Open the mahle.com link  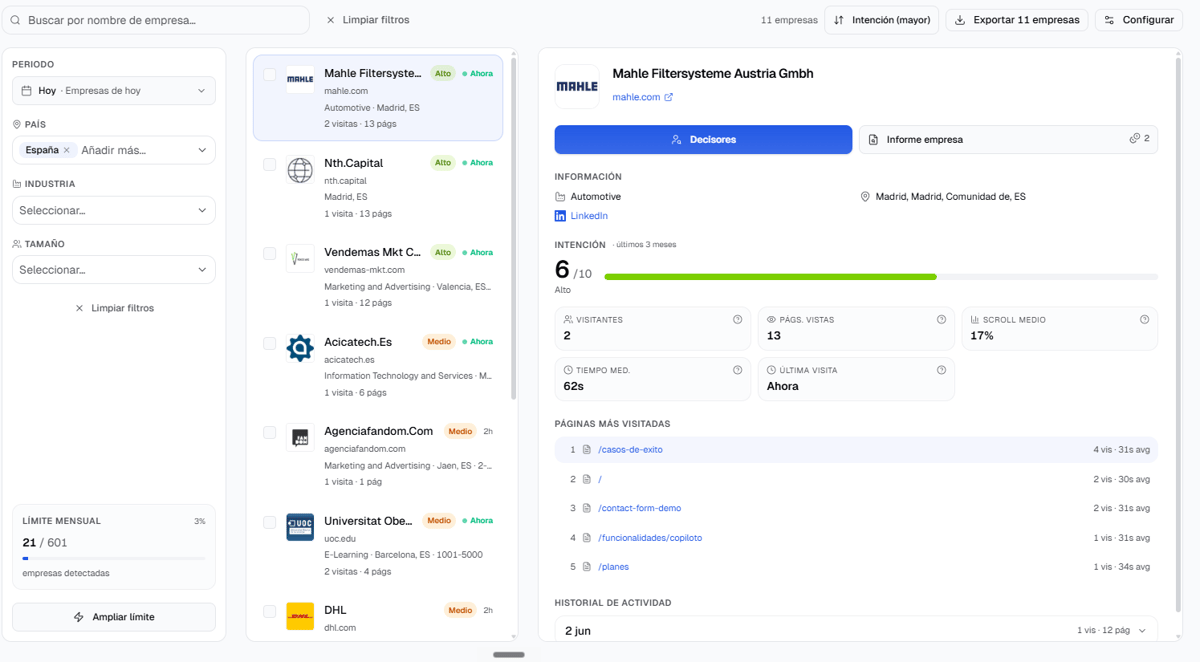(636, 97)
